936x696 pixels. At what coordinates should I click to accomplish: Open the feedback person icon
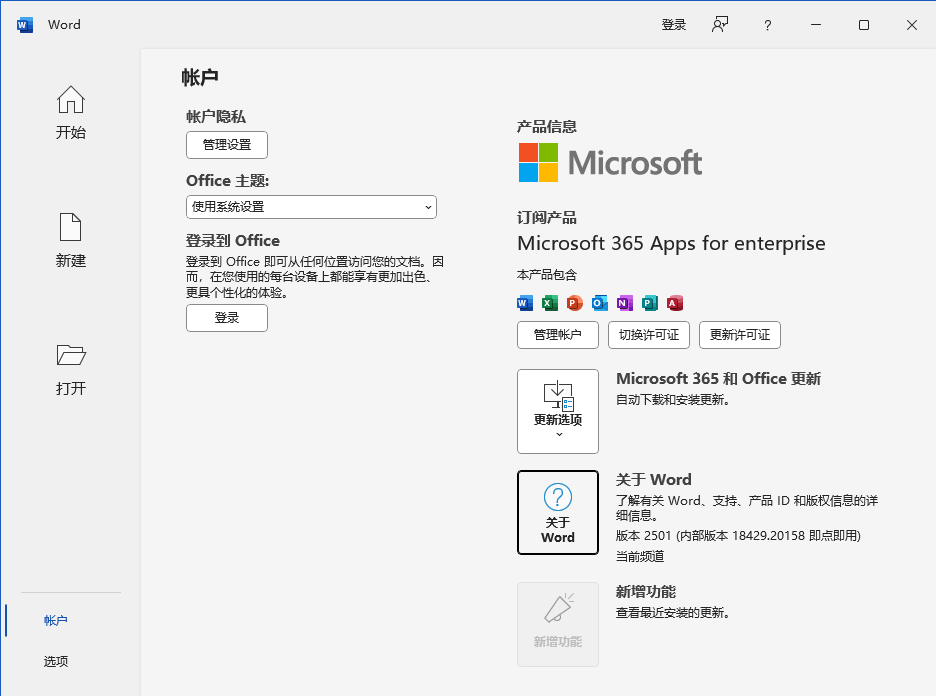click(x=720, y=24)
